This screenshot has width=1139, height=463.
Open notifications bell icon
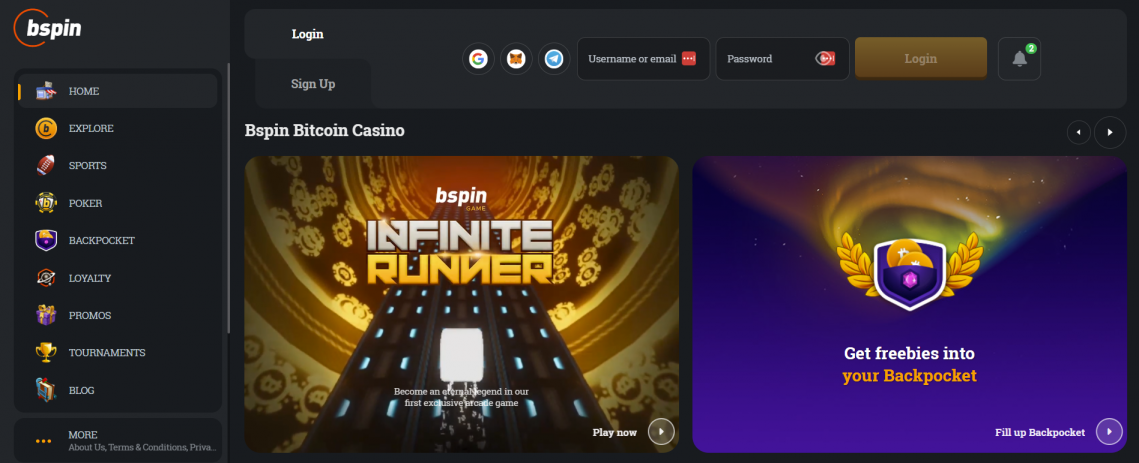1019,59
